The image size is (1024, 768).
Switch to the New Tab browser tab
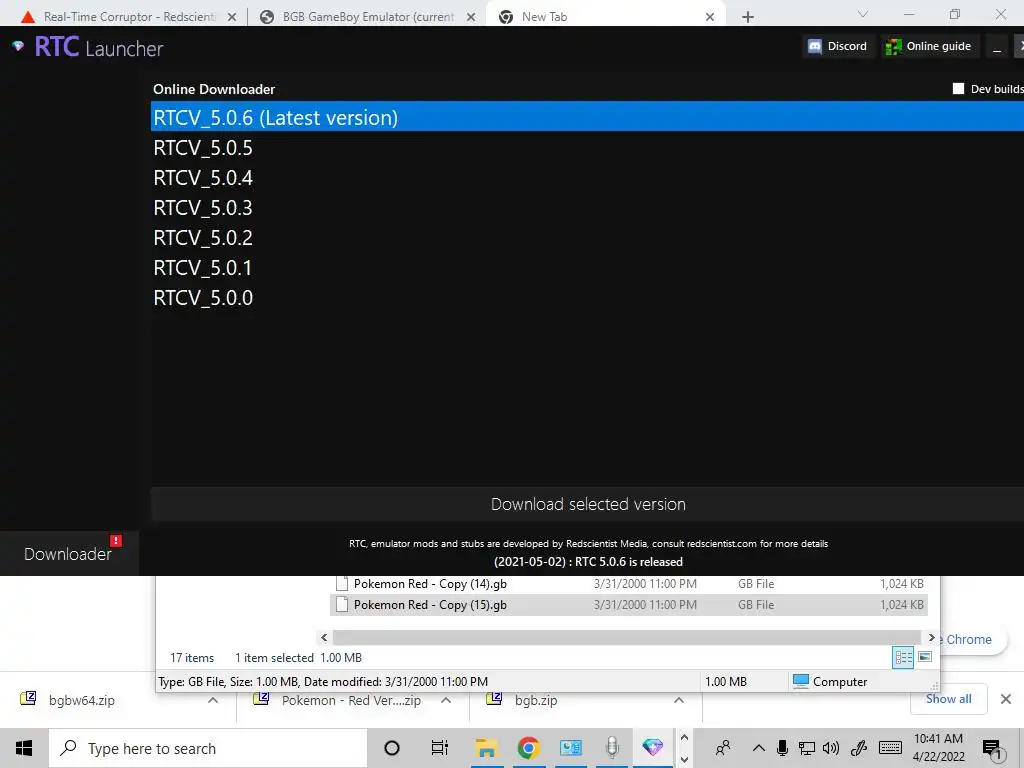click(x=605, y=17)
